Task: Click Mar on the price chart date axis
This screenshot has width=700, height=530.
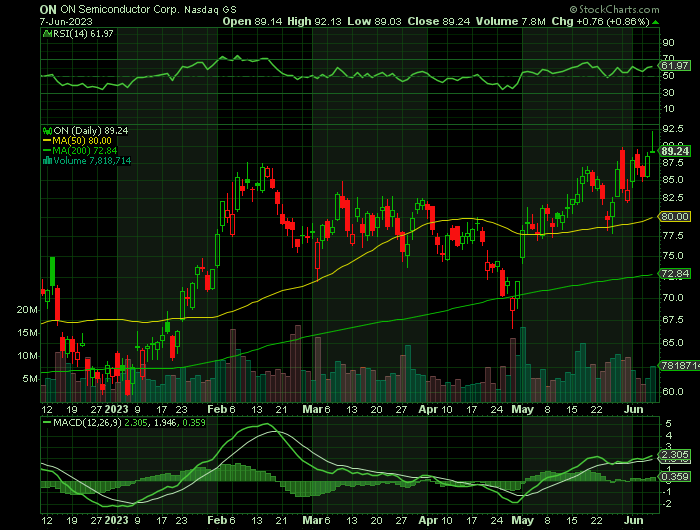Action: [x=312, y=409]
